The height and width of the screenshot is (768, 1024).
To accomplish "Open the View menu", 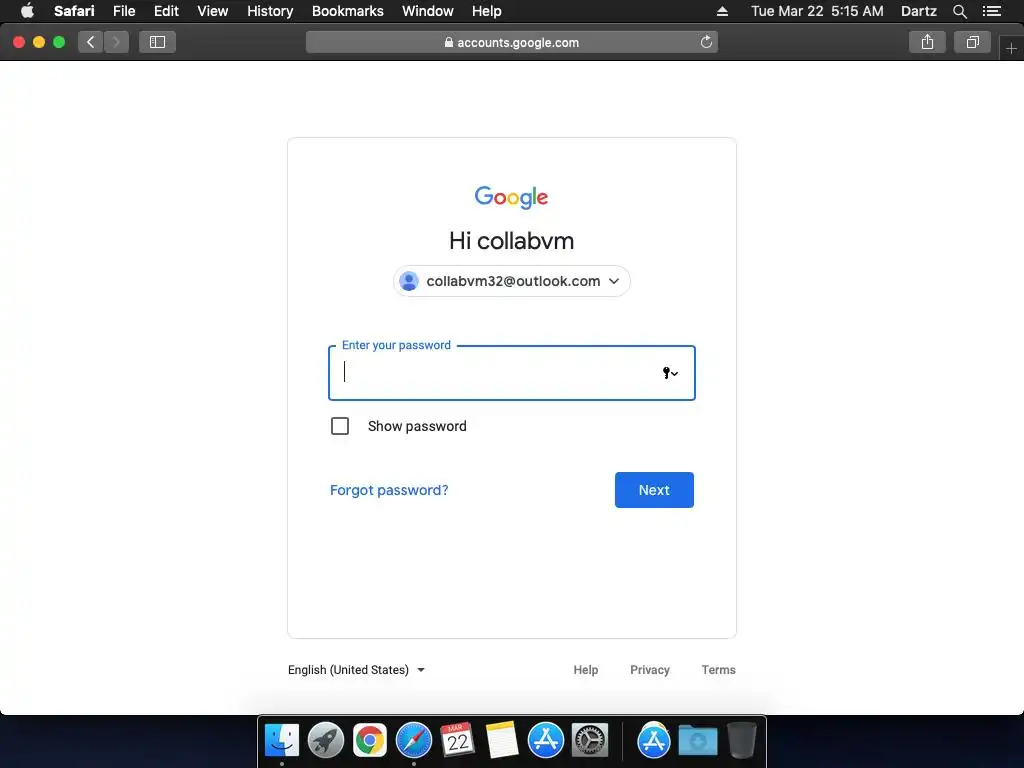I will tap(212, 11).
